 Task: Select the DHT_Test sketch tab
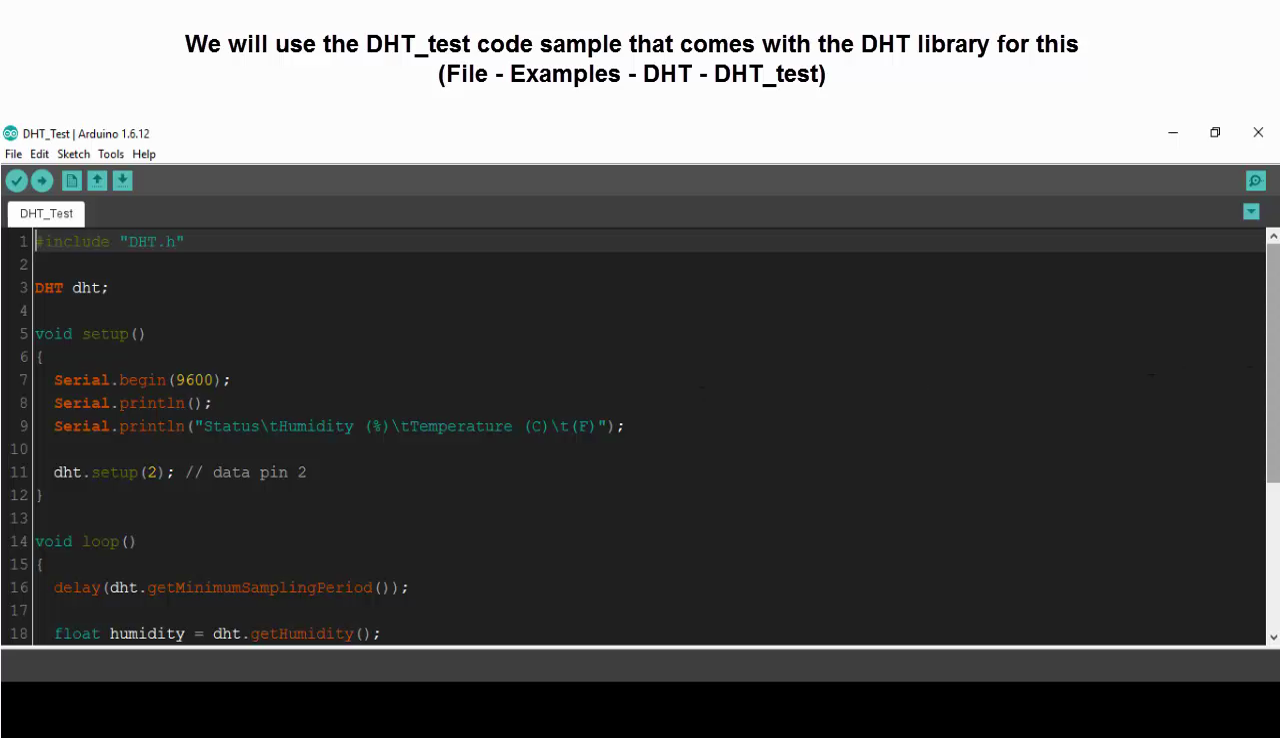coord(46,213)
